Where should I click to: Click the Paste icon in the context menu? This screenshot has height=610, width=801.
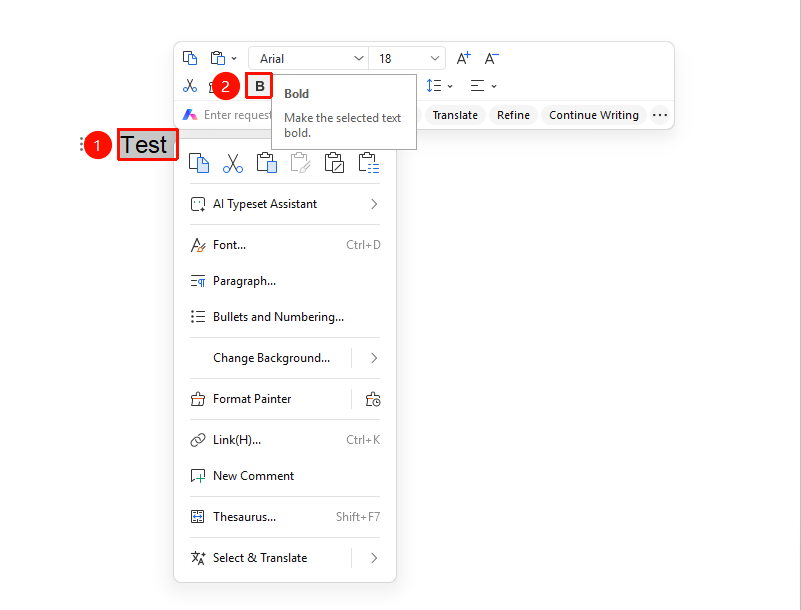point(267,163)
